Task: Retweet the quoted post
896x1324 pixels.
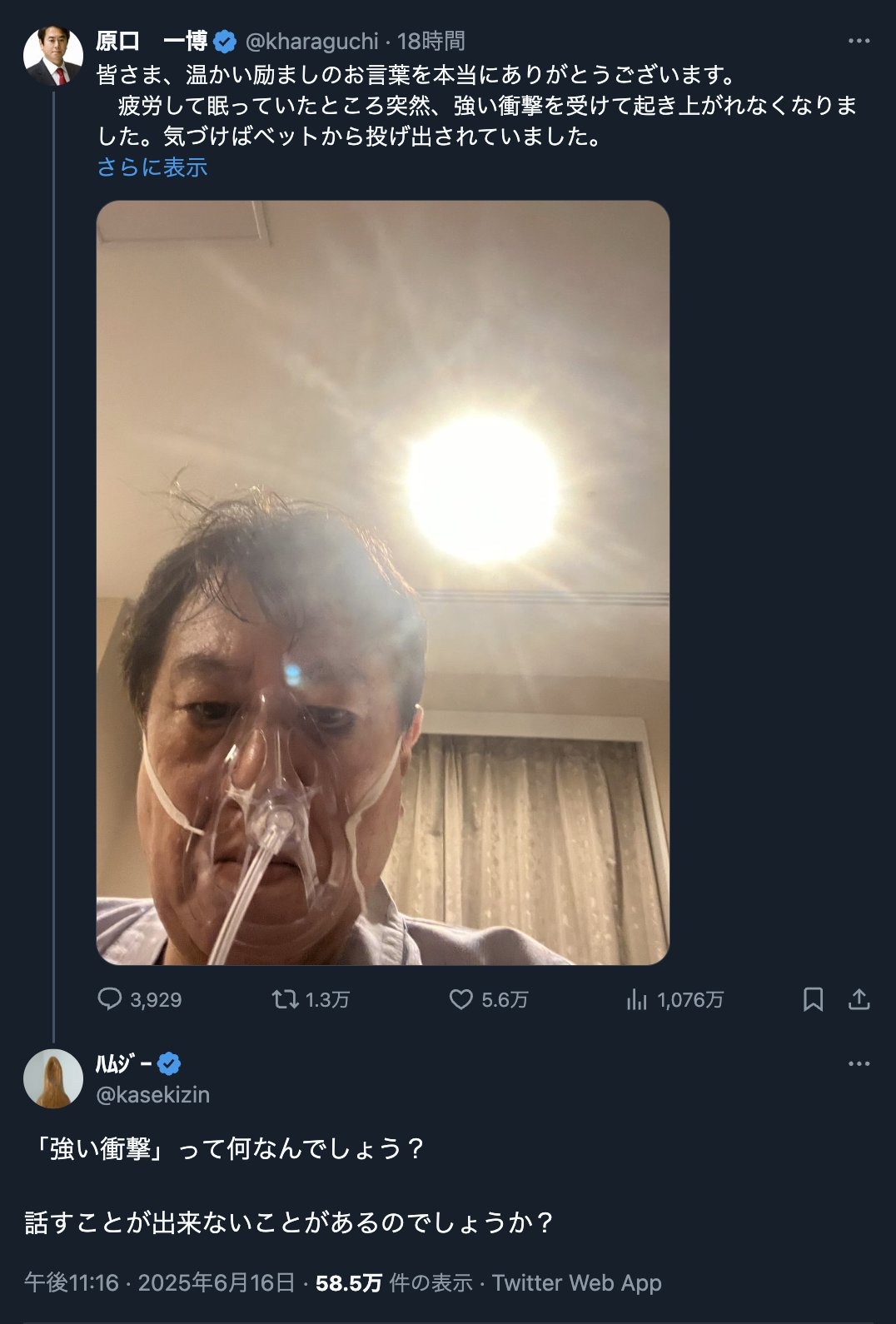Action: point(286,998)
